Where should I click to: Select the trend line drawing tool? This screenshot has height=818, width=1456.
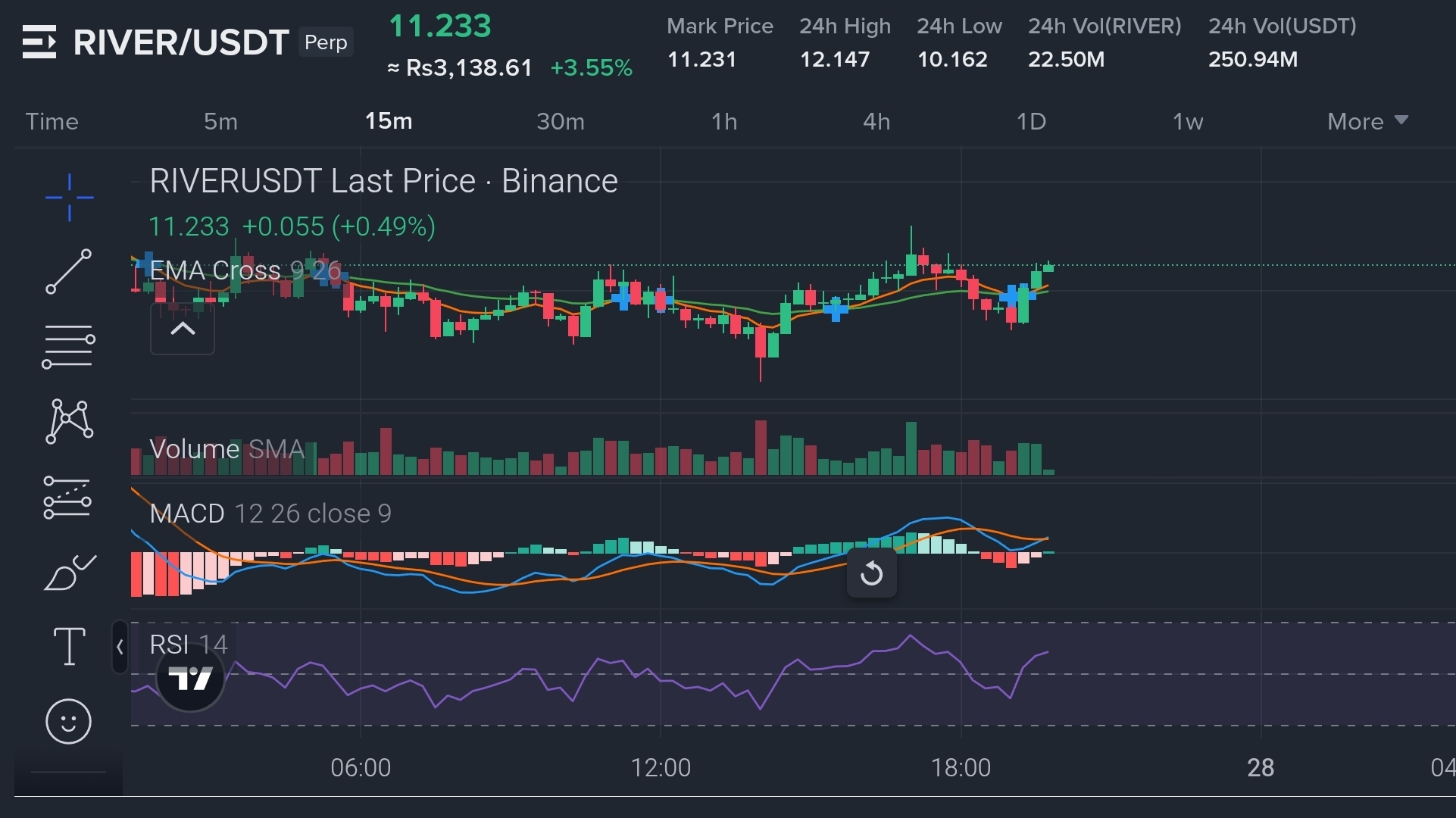69,271
